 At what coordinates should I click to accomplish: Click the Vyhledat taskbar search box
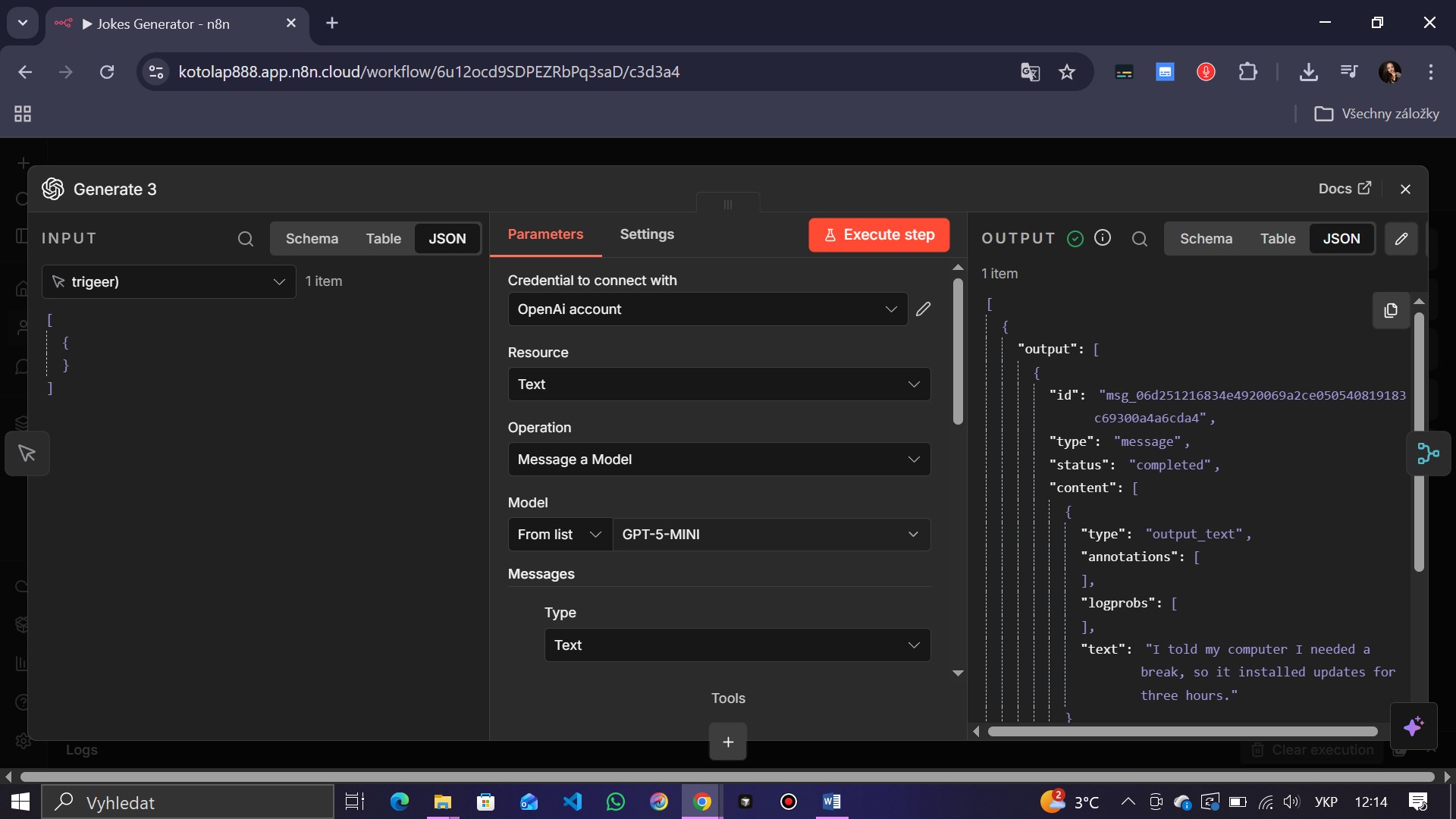point(187,802)
